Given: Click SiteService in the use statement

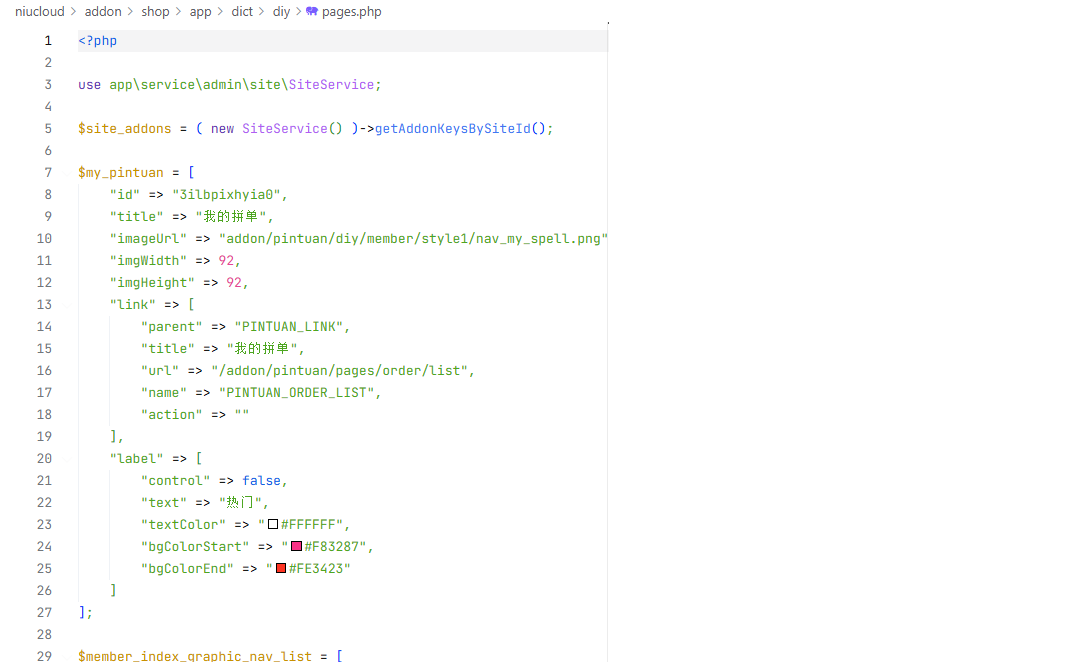Looking at the screenshot, I should [x=331, y=84].
